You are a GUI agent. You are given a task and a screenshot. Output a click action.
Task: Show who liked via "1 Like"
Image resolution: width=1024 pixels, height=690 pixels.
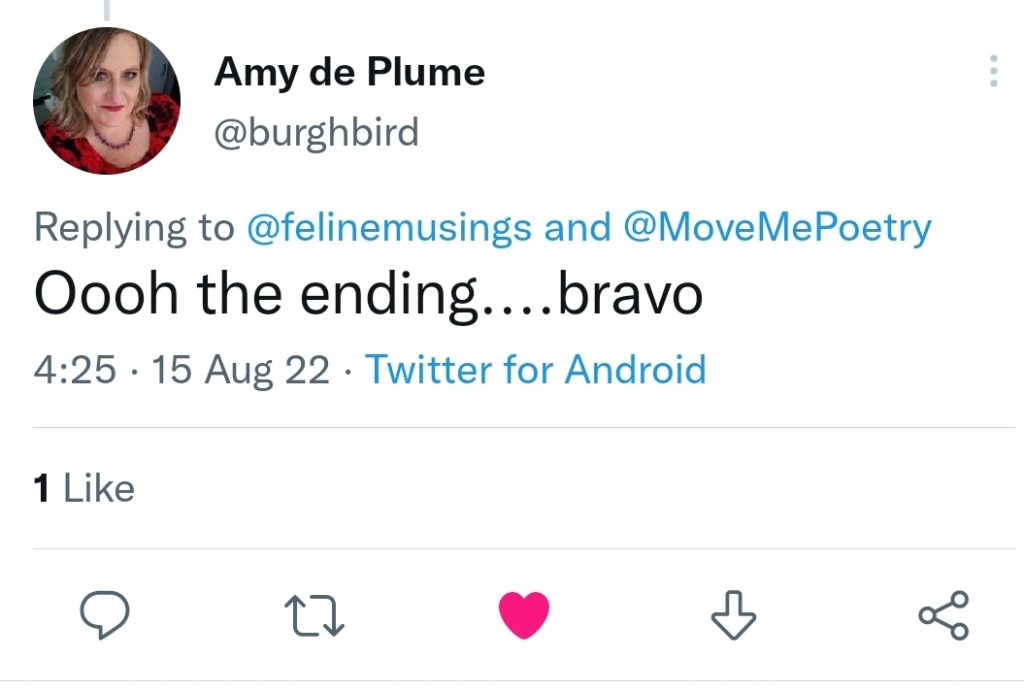tap(84, 488)
